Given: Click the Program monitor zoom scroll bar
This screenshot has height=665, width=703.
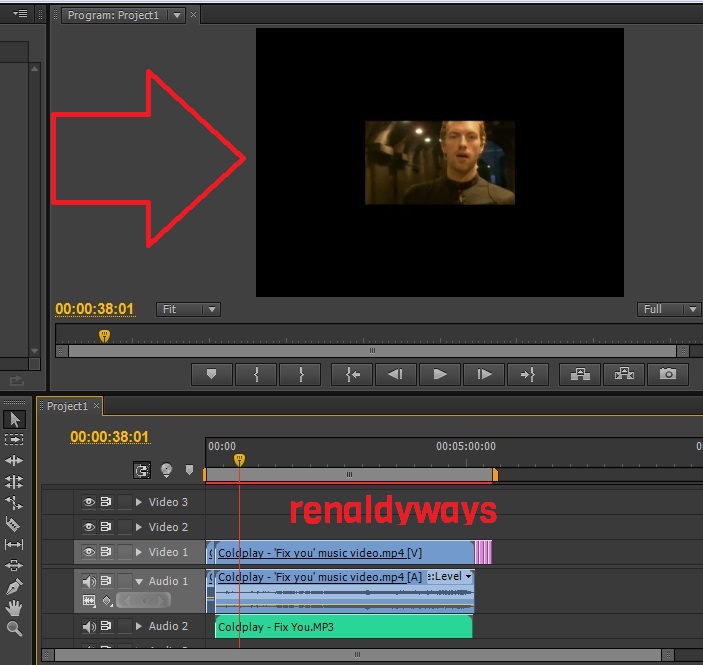Looking at the screenshot, I should point(373,351).
